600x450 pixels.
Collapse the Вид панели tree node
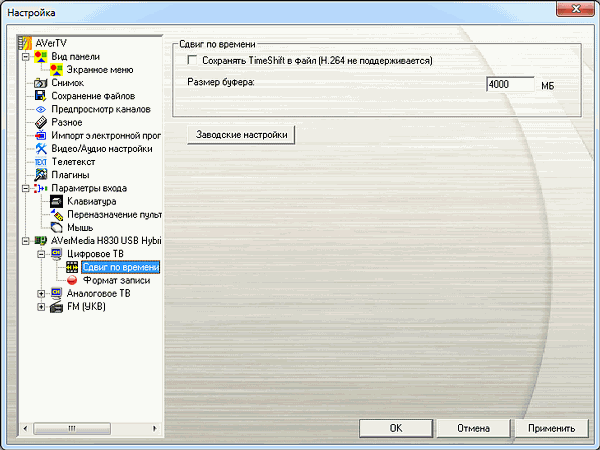[25, 57]
